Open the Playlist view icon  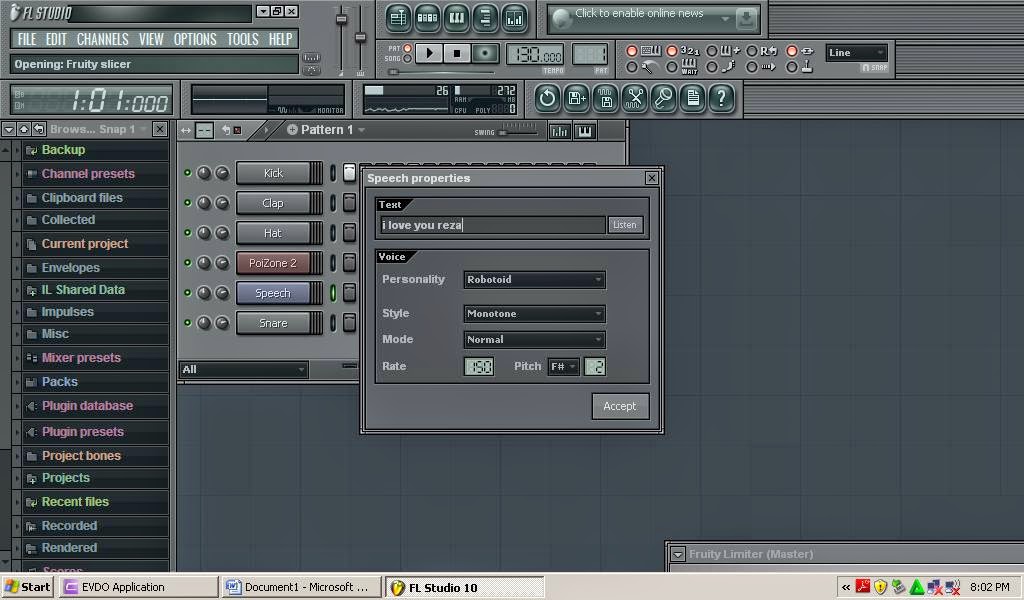click(398, 18)
